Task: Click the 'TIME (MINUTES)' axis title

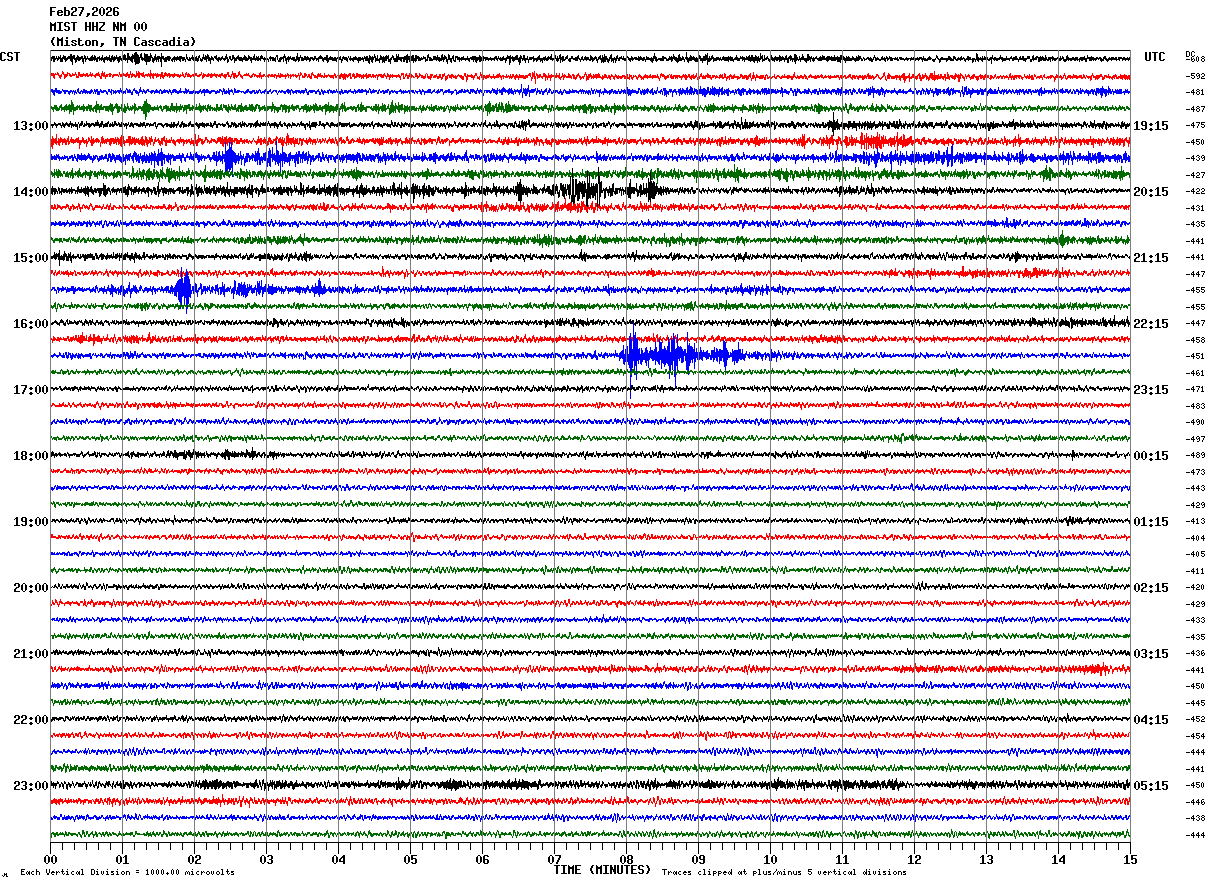Action: point(602,870)
